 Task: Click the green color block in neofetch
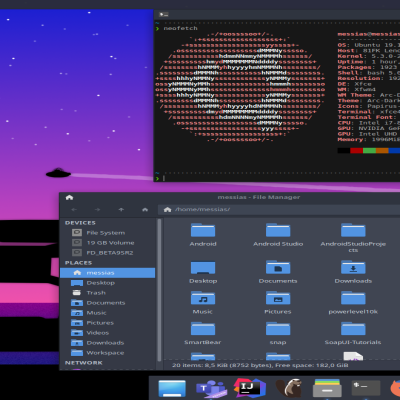[369, 151]
